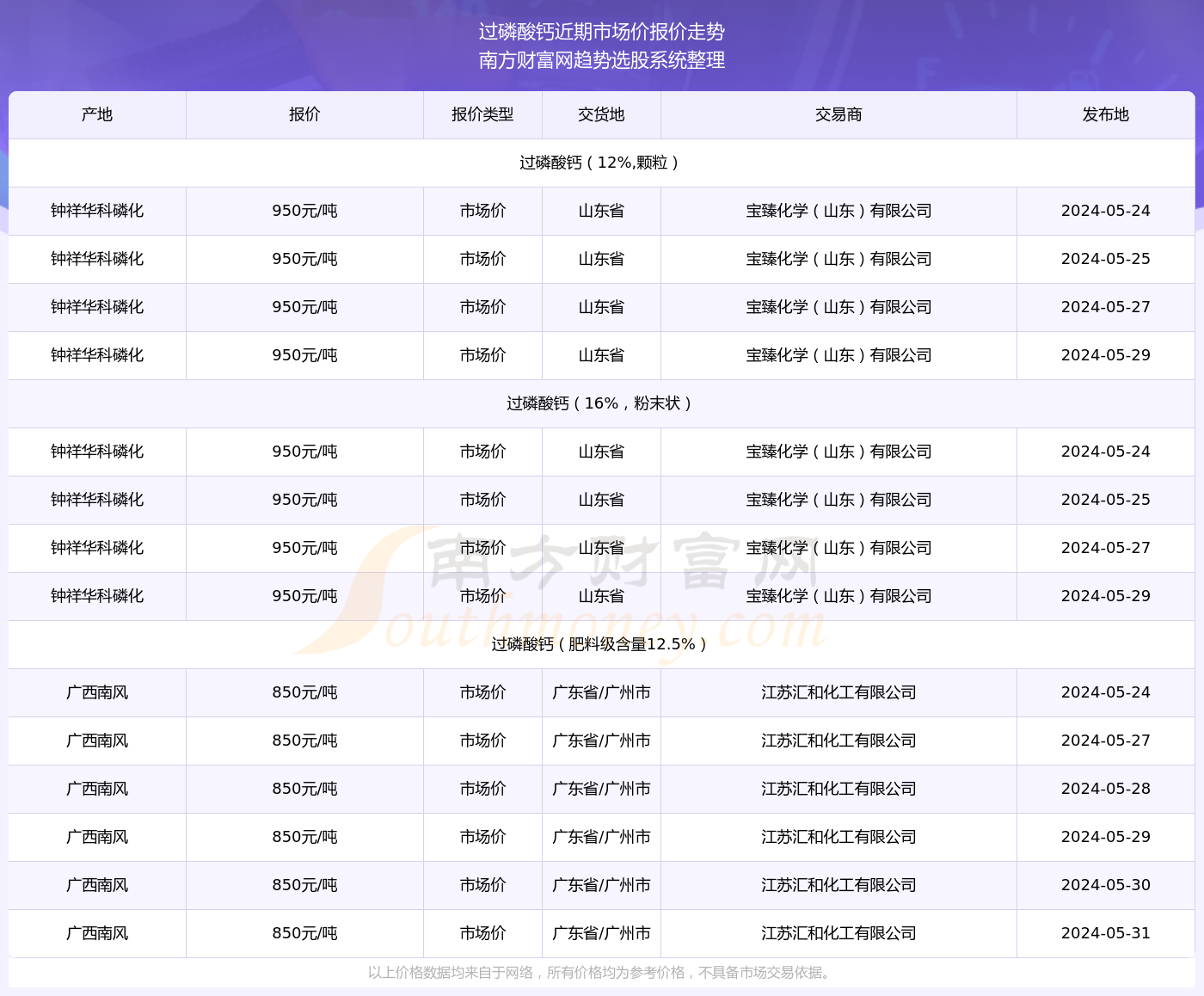The image size is (1204, 996).
Task: Click 广东省/广州市 in the 2024-05-30 row
Action: tap(601, 885)
